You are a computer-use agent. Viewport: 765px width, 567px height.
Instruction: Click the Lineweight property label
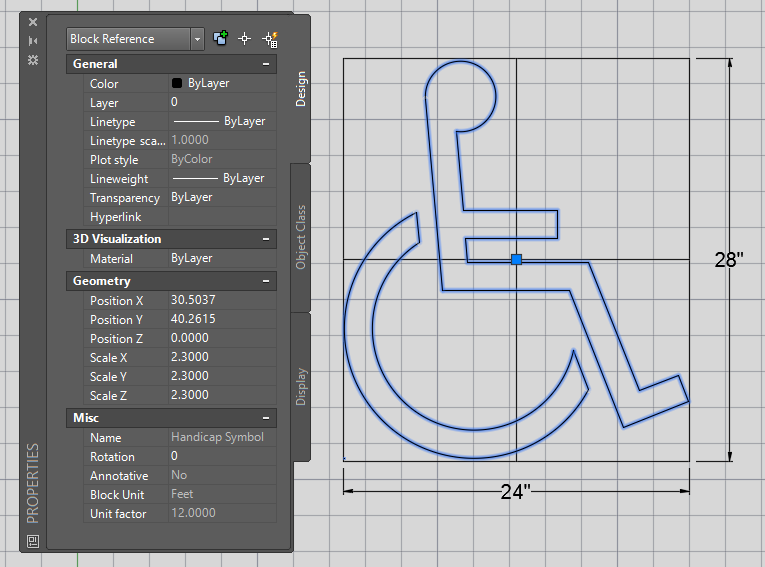pyautogui.click(x=119, y=179)
